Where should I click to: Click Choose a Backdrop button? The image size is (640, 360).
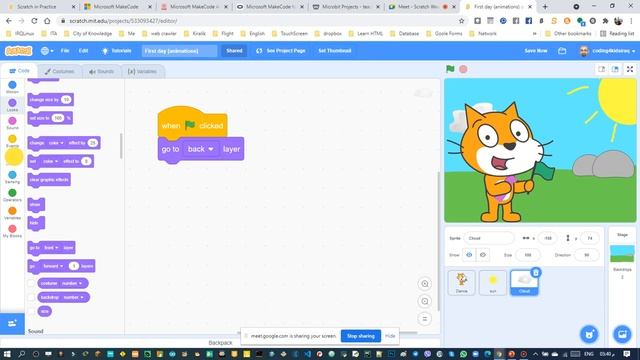pyautogui.click(x=622, y=334)
